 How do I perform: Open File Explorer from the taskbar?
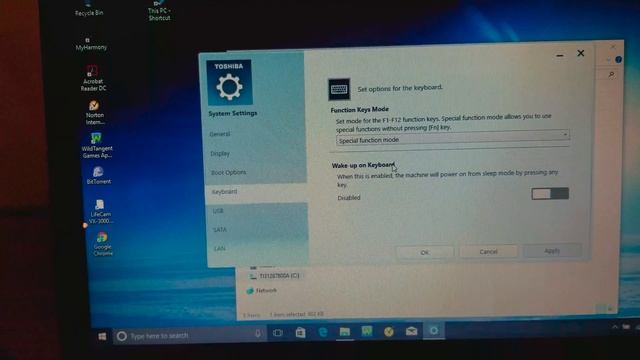pos(344,331)
